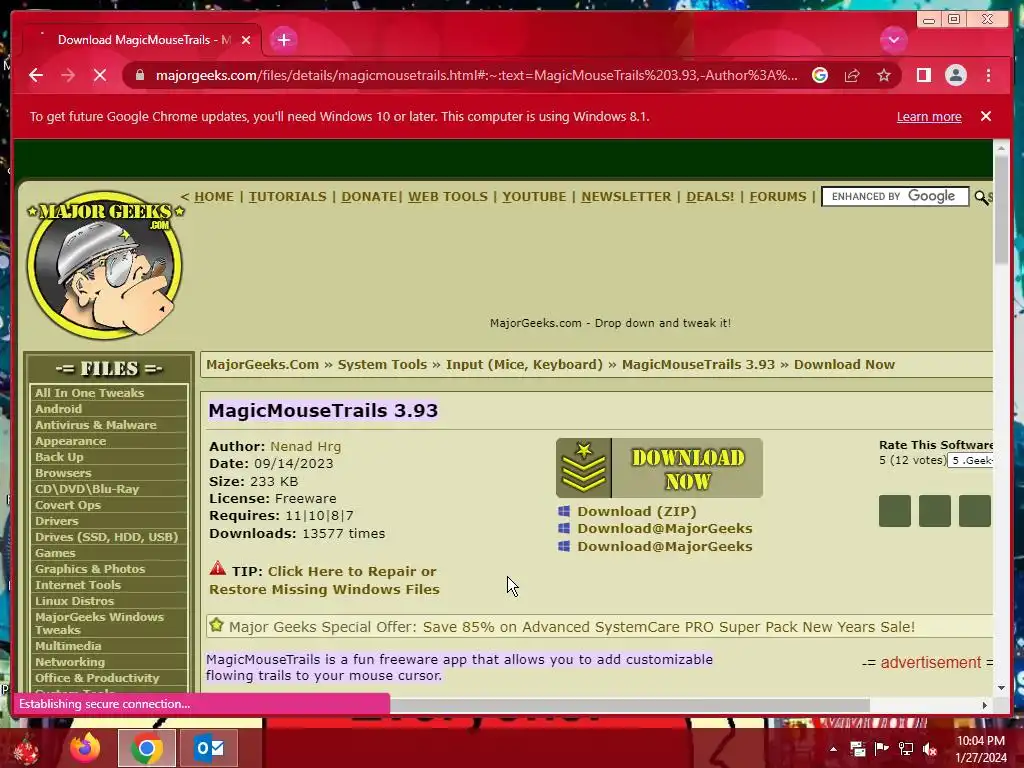
Task: Open the DEALS! navigation link
Action: click(x=710, y=197)
